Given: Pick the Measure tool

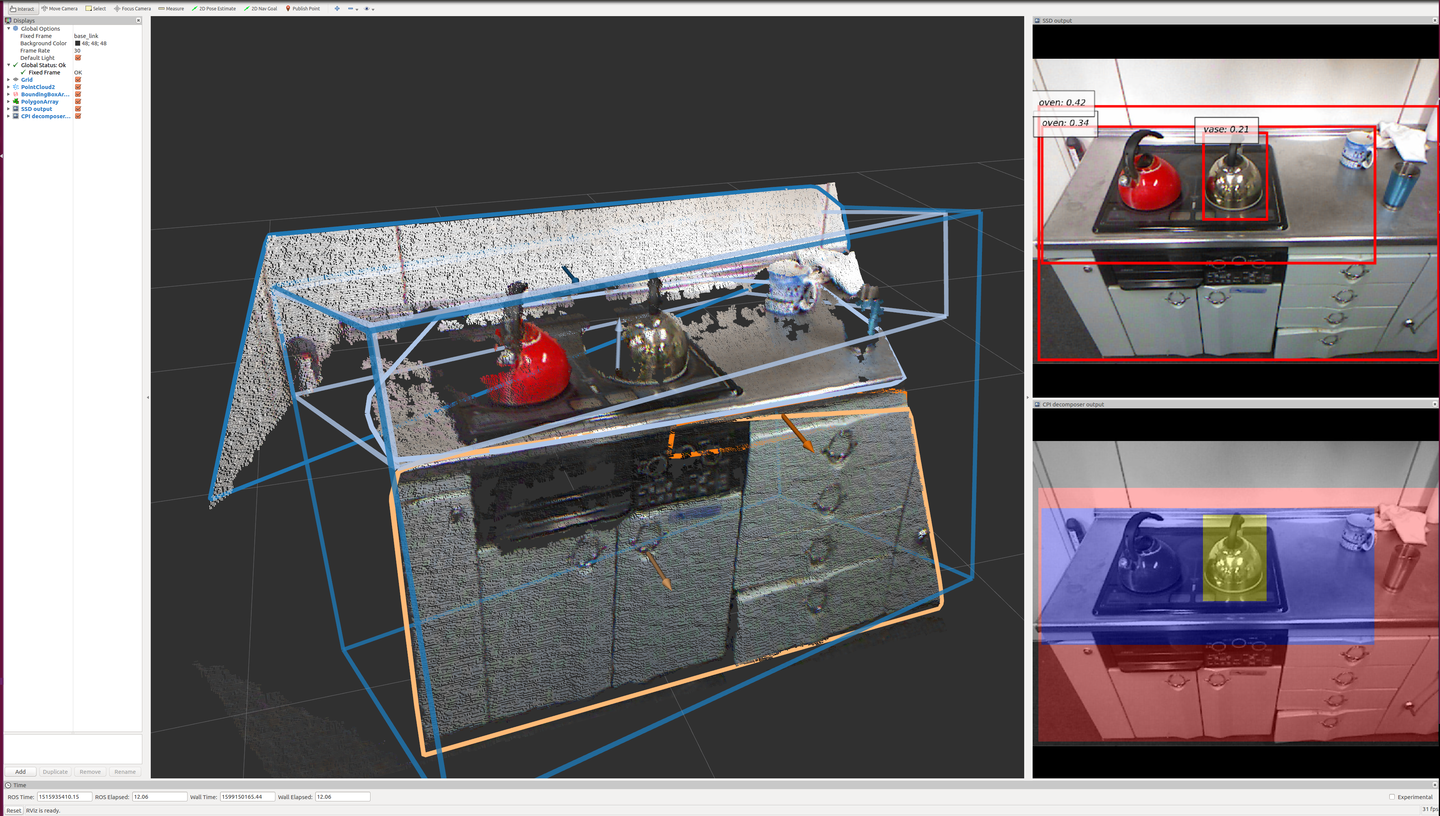Looking at the screenshot, I should click(171, 8).
